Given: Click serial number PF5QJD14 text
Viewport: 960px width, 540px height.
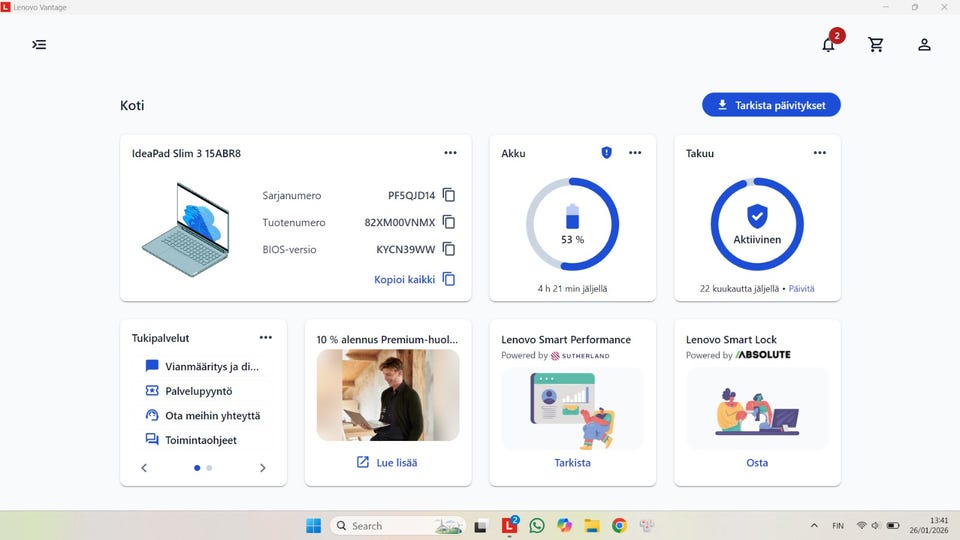Looking at the screenshot, I should pyautogui.click(x=411, y=195).
